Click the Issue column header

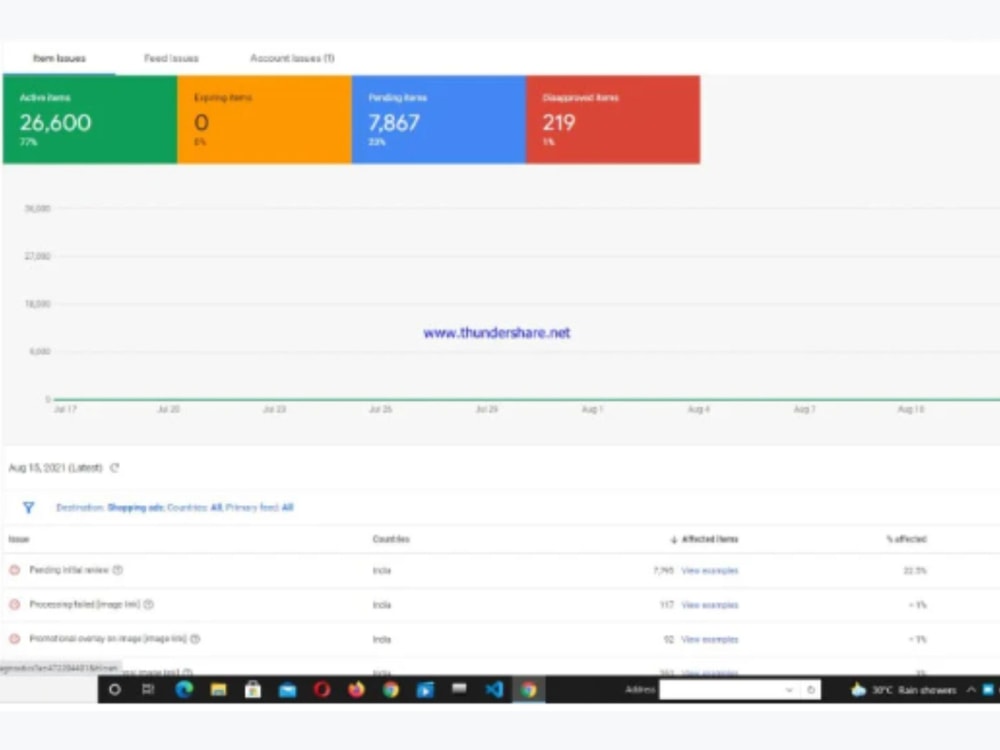click(18, 539)
